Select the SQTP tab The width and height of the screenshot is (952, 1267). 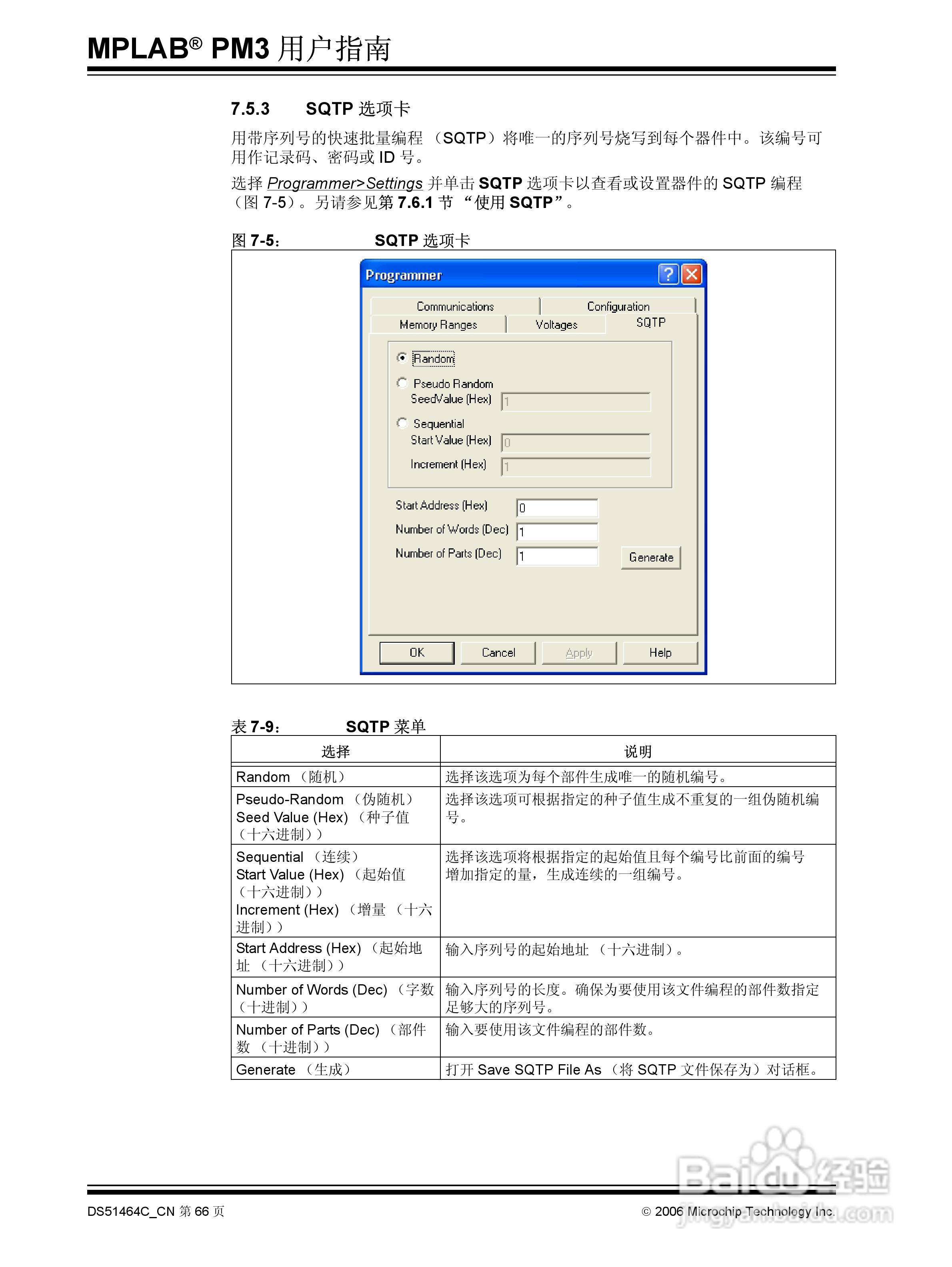pyautogui.click(x=650, y=322)
